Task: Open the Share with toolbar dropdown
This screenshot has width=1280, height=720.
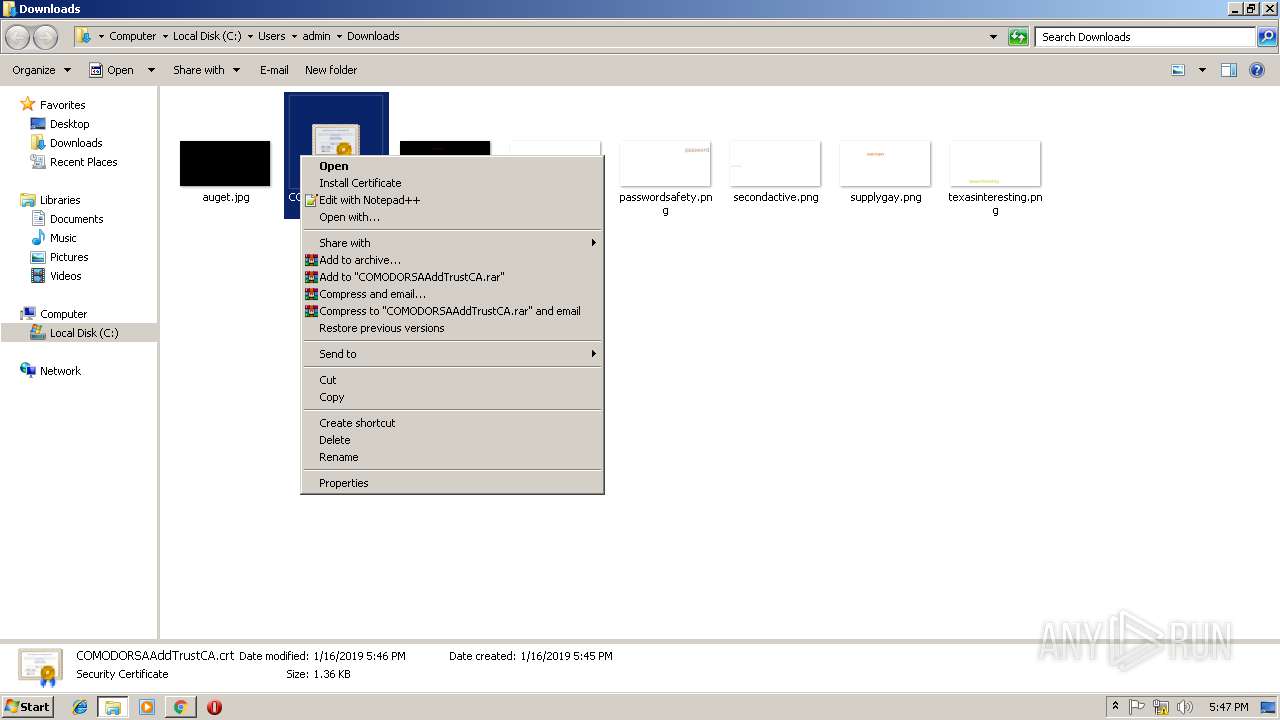Action: click(206, 70)
